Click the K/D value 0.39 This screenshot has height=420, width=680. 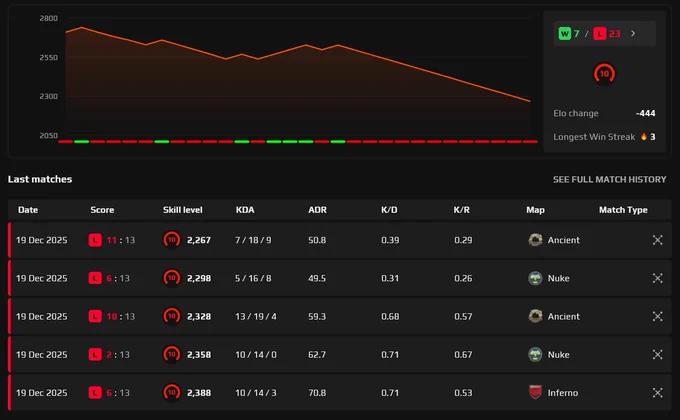coord(390,240)
